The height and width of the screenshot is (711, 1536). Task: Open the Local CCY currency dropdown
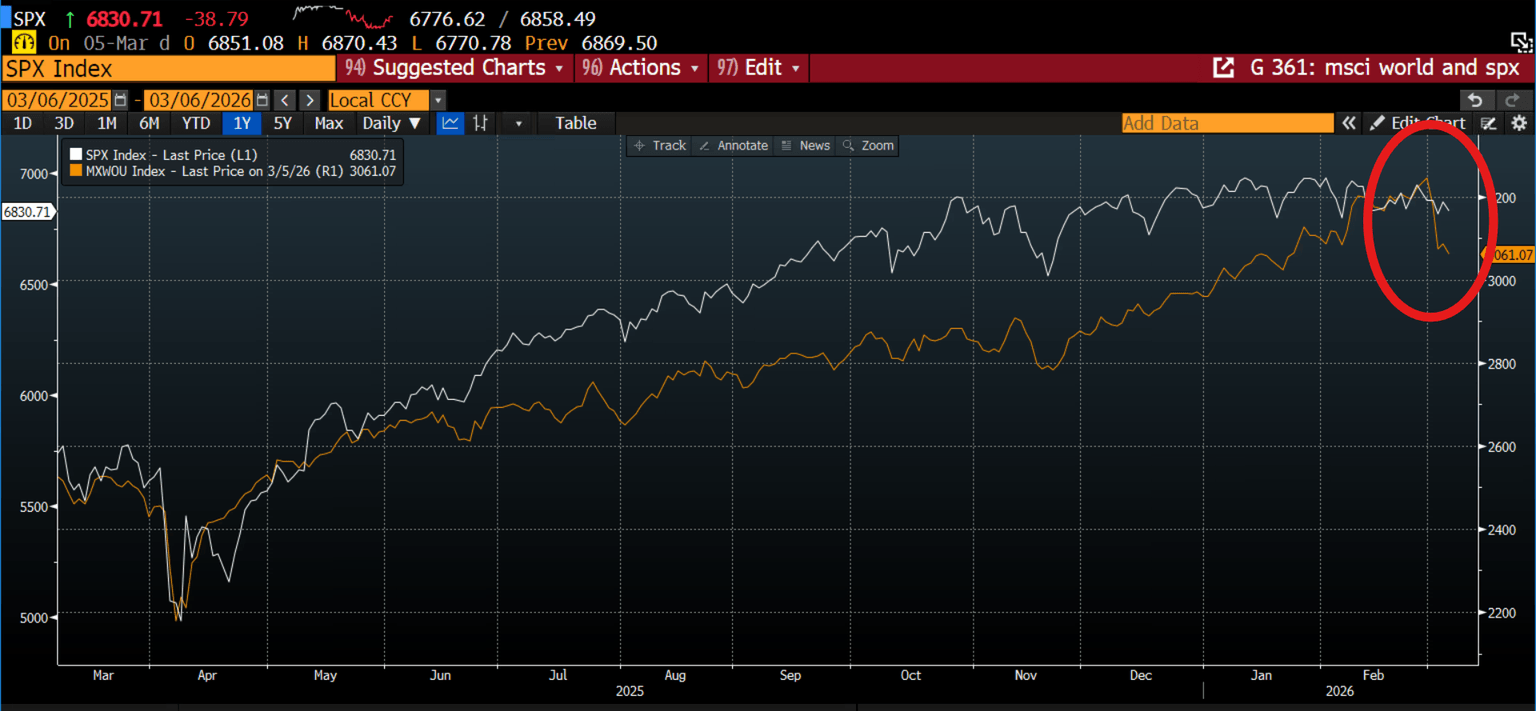(x=438, y=100)
